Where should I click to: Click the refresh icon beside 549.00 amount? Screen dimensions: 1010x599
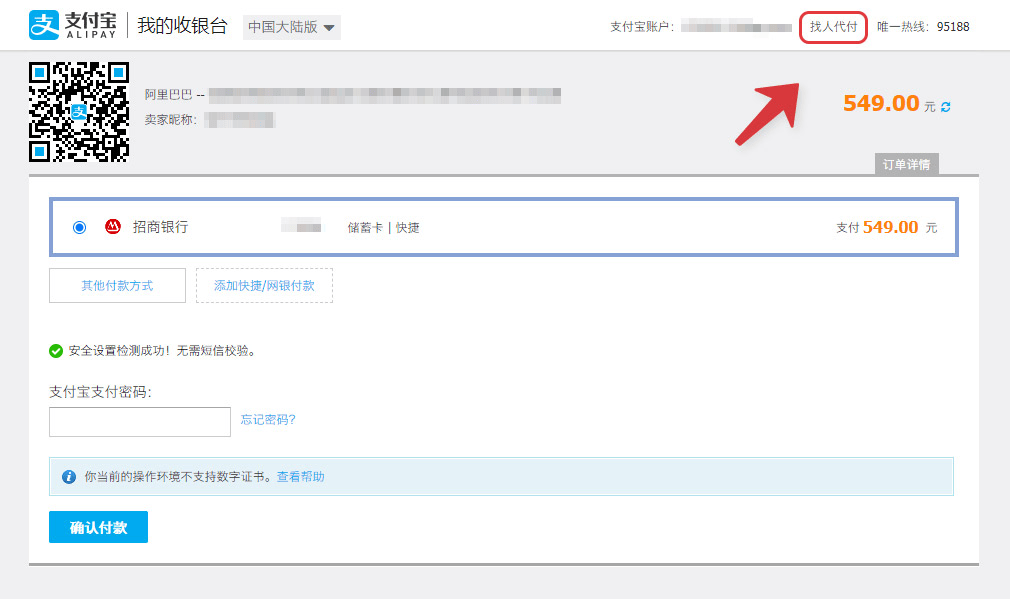(x=945, y=107)
